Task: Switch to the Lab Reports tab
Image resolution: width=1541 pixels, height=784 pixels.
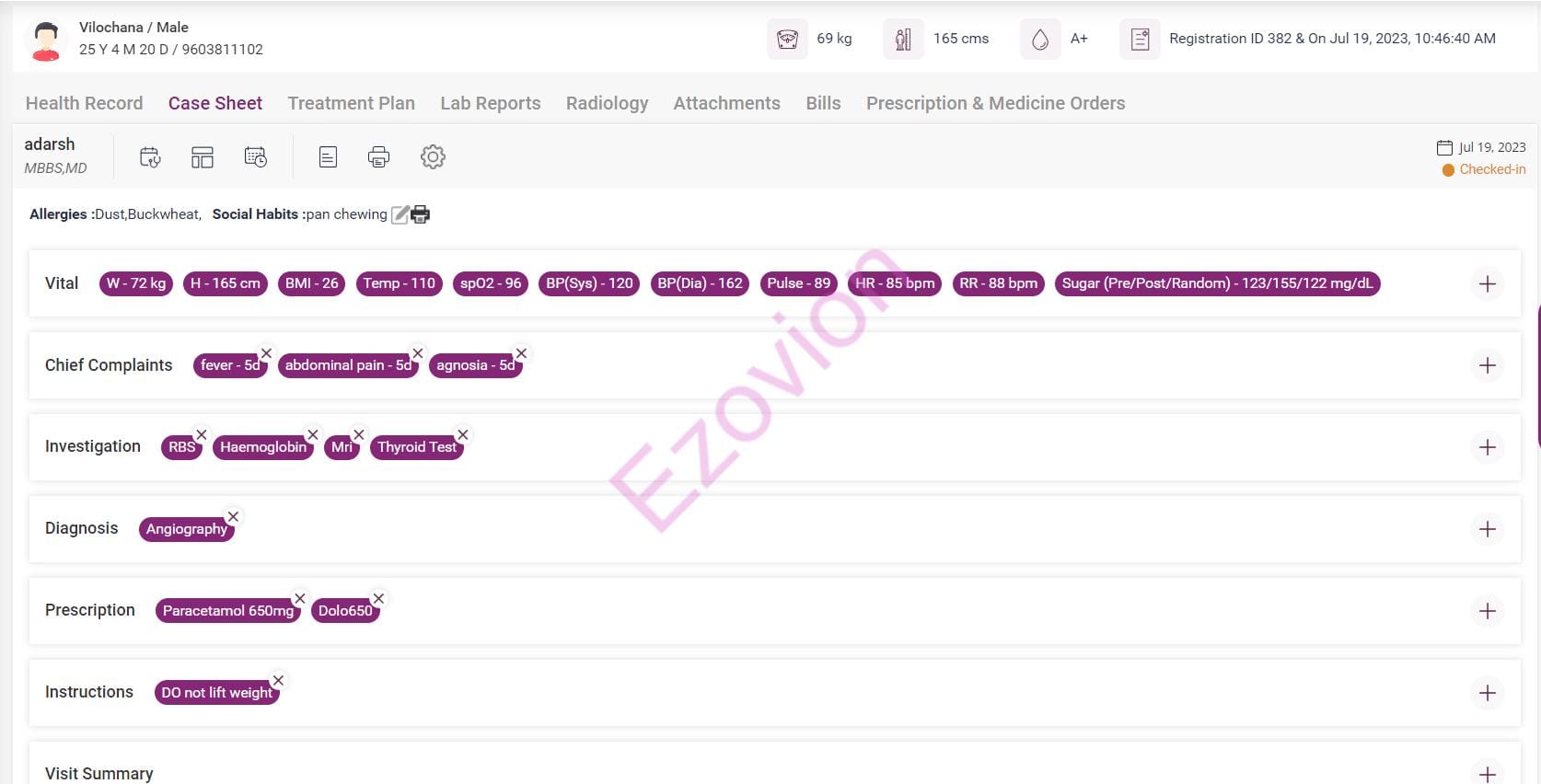Action: coord(490,103)
